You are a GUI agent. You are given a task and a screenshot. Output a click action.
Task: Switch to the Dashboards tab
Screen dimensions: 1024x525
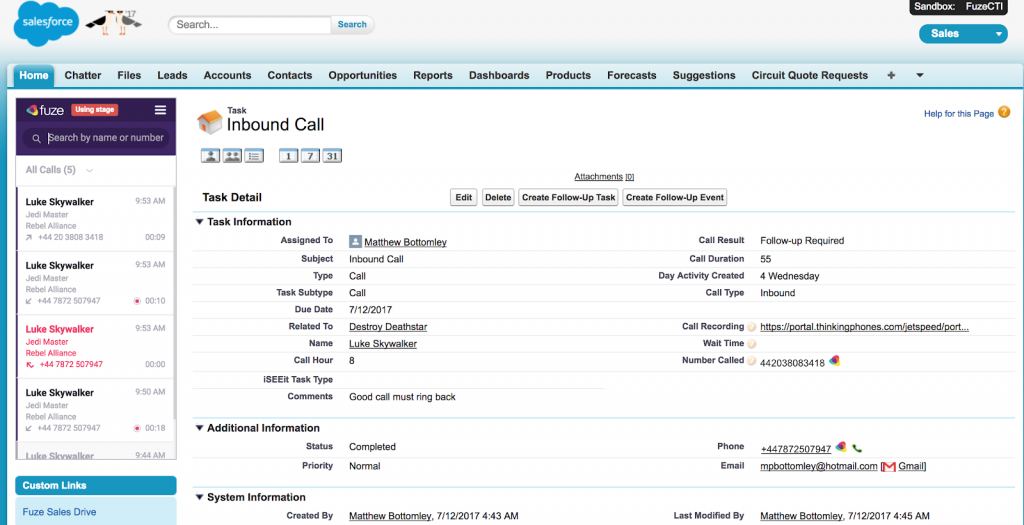tap(499, 75)
